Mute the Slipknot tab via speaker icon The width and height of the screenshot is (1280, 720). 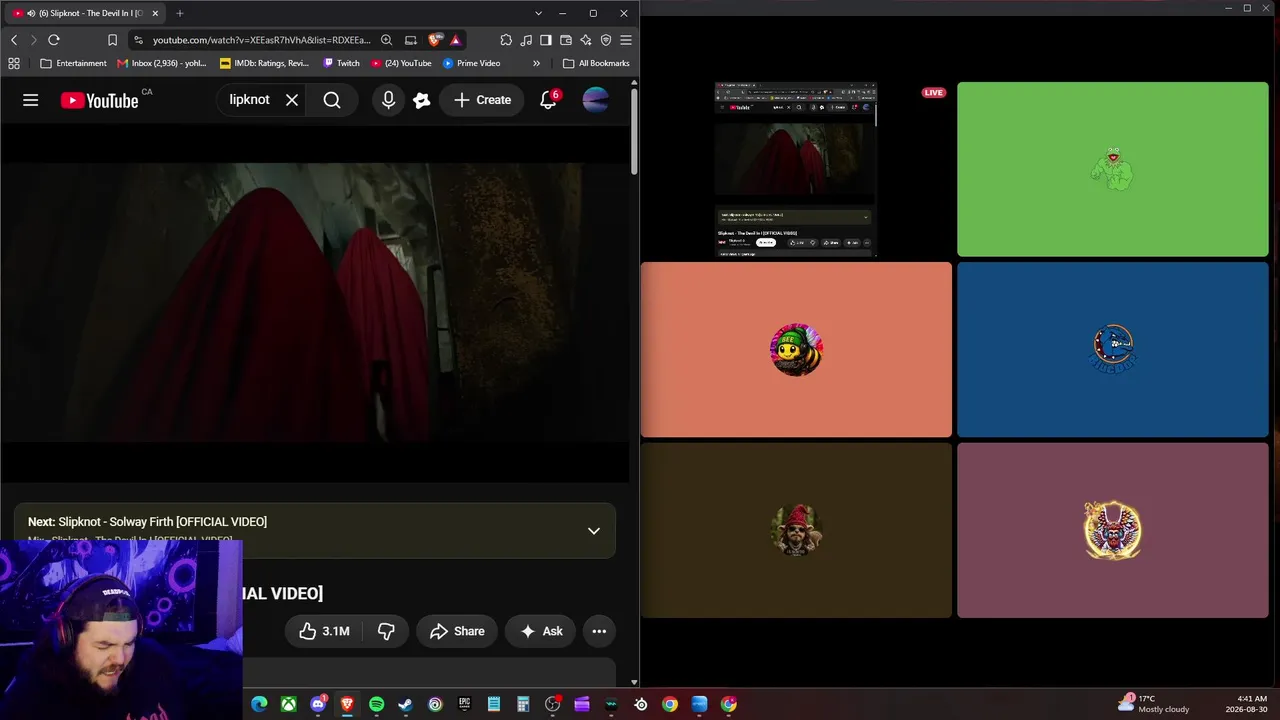click(x=31, y=13)
